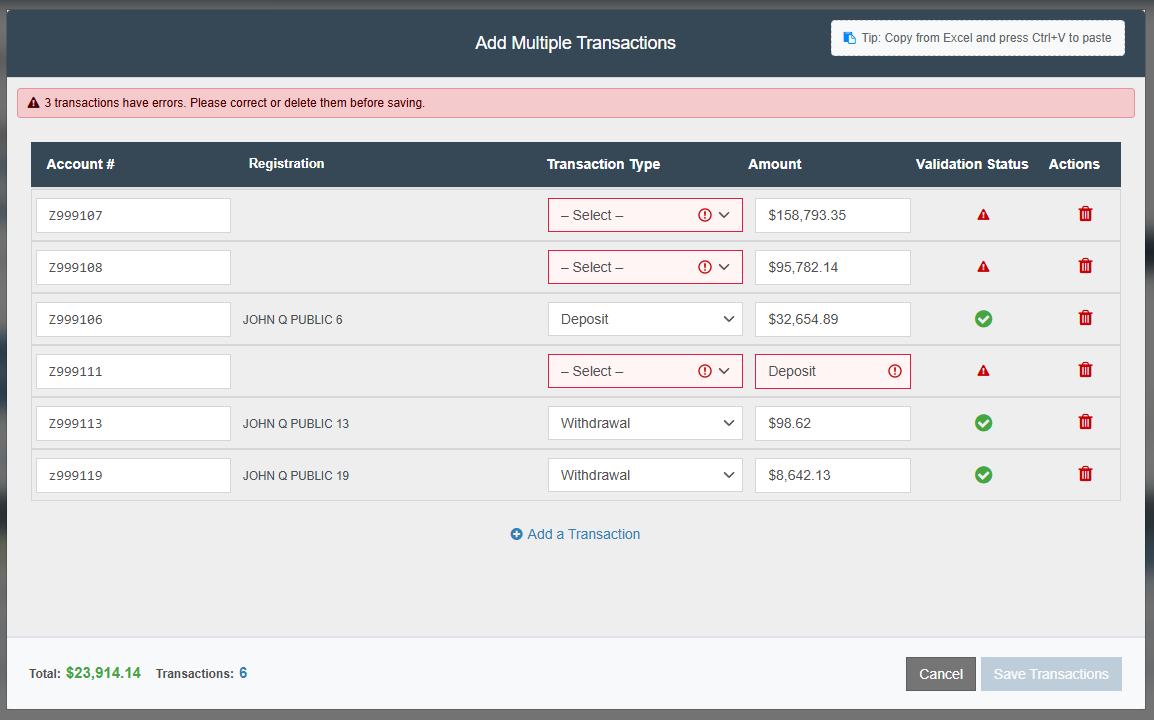Click the error icon in Z999111 type dropdown

pyautogui.click(x=704, y=371)
